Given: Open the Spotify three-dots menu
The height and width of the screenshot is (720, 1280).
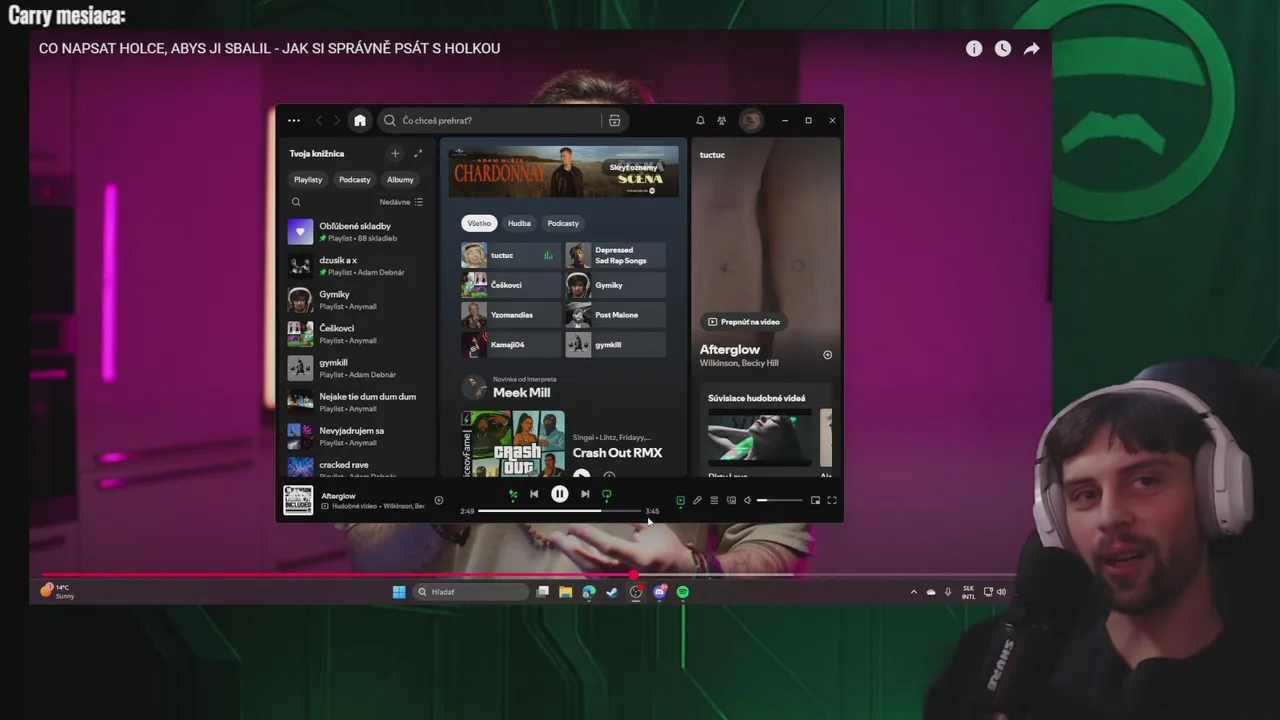Looking at the screenshot, I should (x=294, y=120).
